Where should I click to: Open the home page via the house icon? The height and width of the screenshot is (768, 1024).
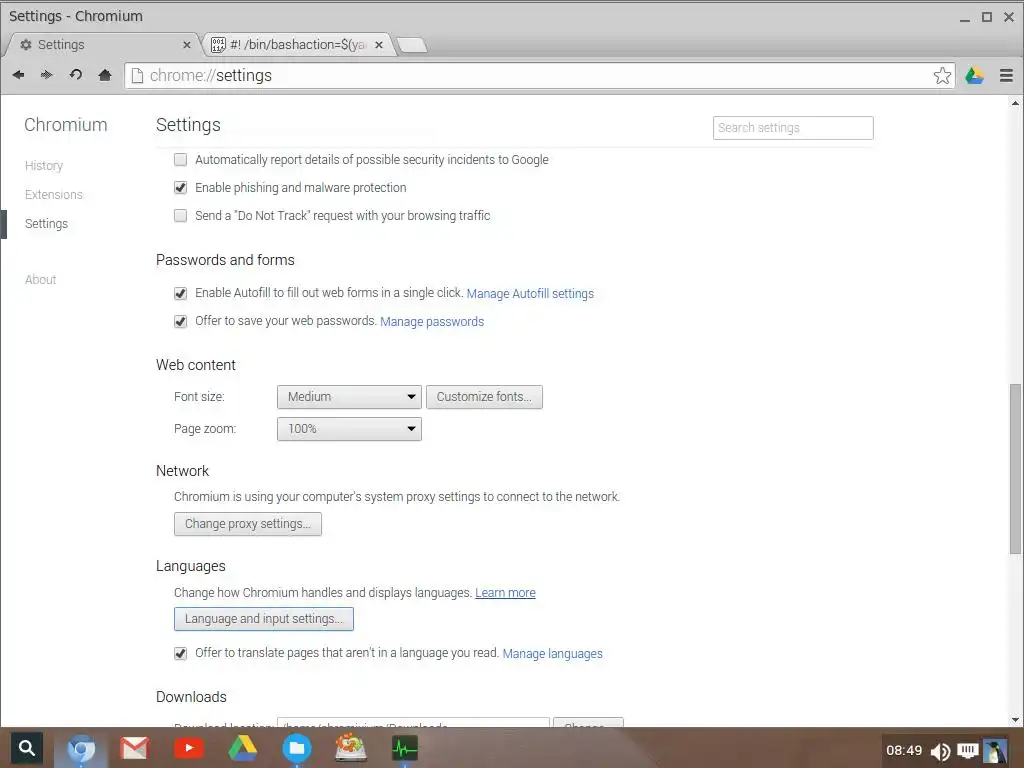[x=104, y=75]
